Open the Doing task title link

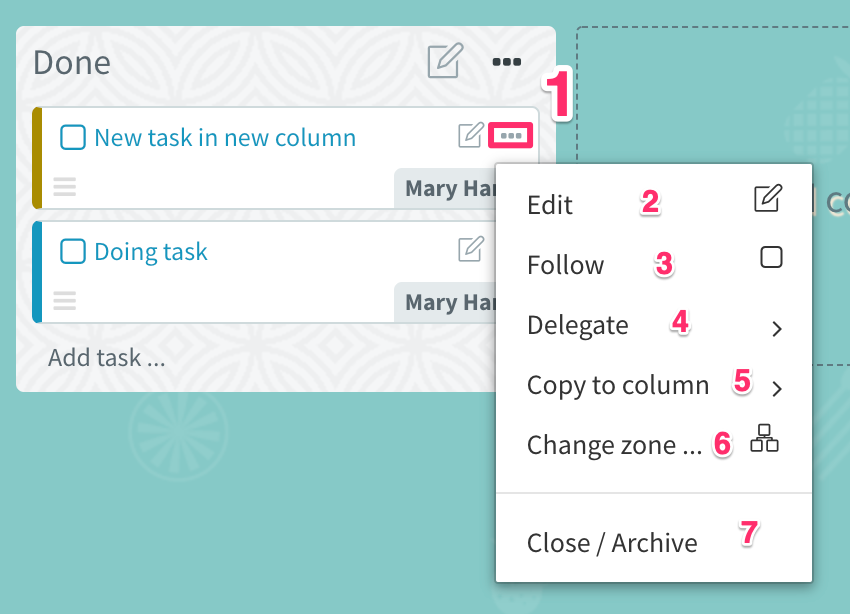(151, 252)
